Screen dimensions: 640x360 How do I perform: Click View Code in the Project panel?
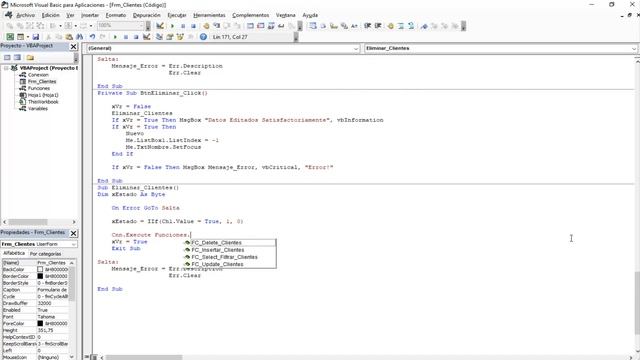pyautogui.click(x=7, y=58)
